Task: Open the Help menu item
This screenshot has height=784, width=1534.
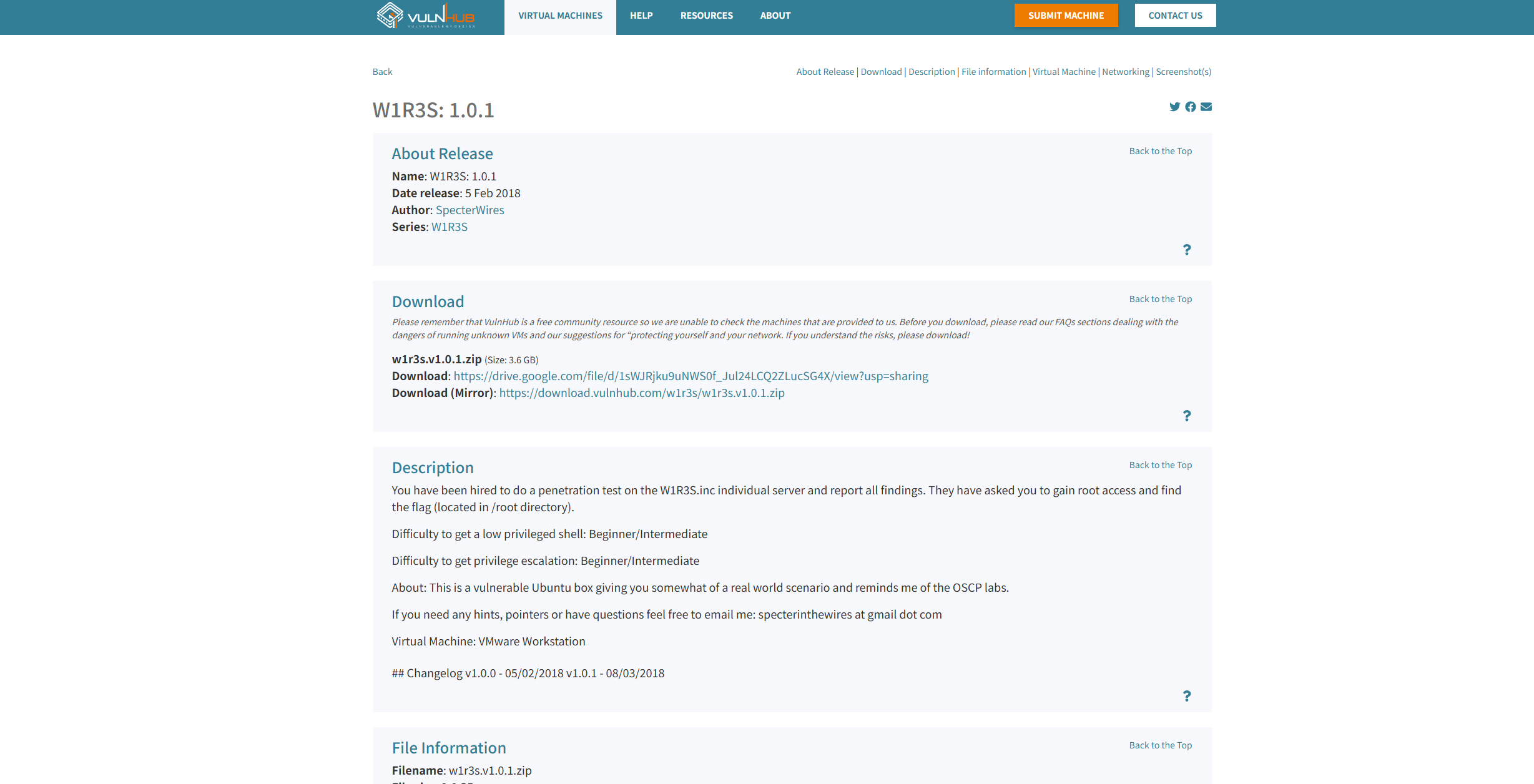Action: [641, 16]
